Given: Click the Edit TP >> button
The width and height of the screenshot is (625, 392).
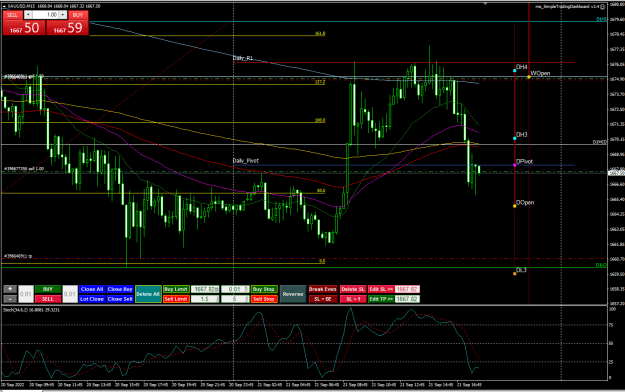Looking at the screenshot, I should (381, 299).
